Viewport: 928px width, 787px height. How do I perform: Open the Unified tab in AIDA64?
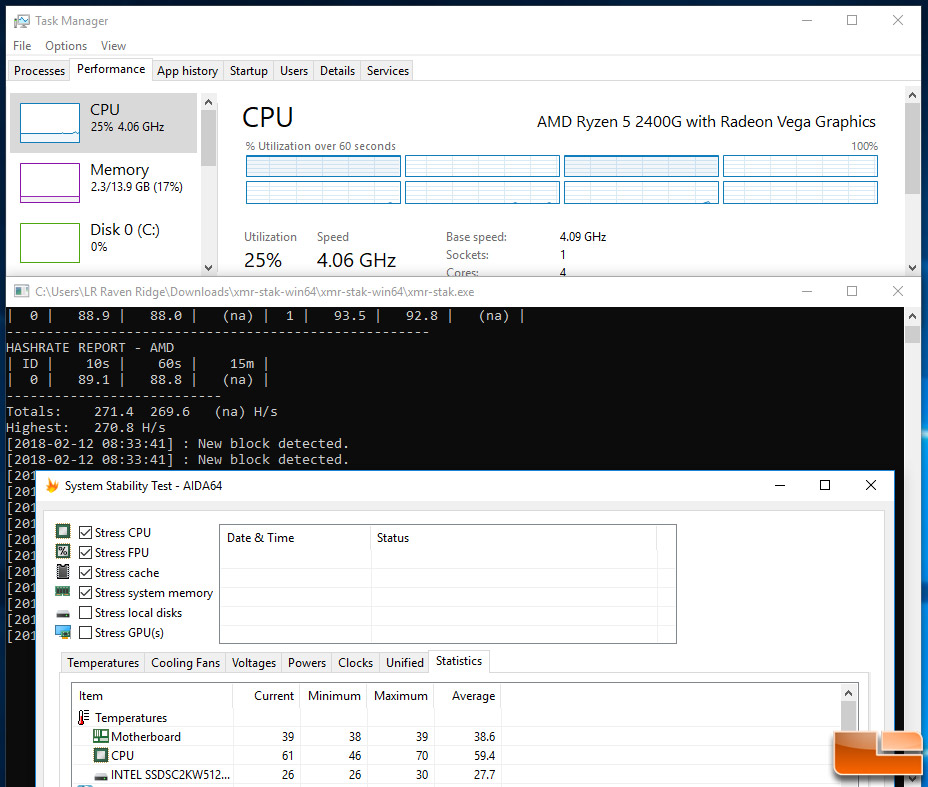click(x=405, y=663)
